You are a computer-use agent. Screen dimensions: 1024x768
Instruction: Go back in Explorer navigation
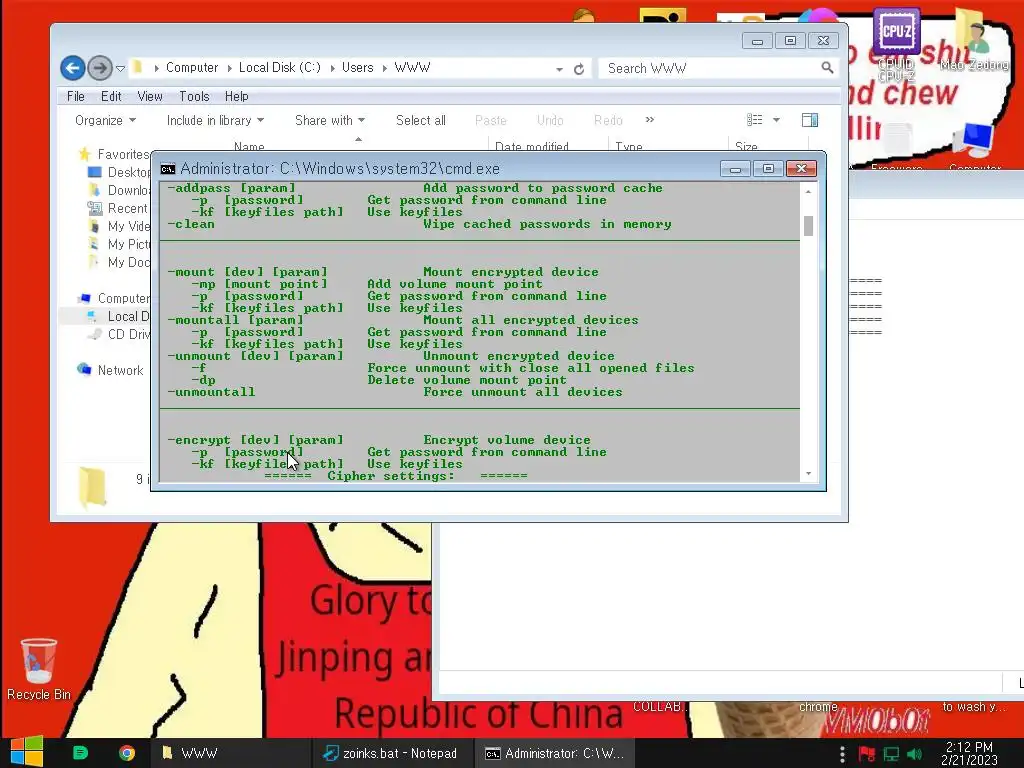point(72,68)
